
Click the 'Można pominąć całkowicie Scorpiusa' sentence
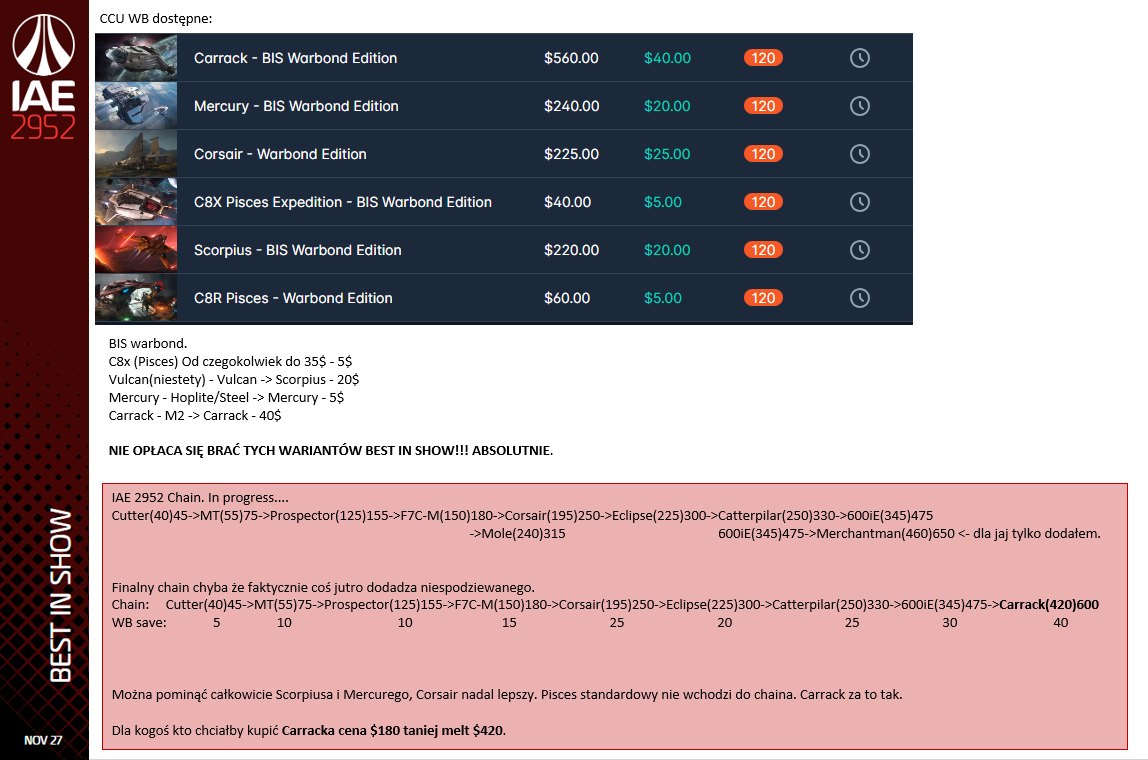[507, 694]
